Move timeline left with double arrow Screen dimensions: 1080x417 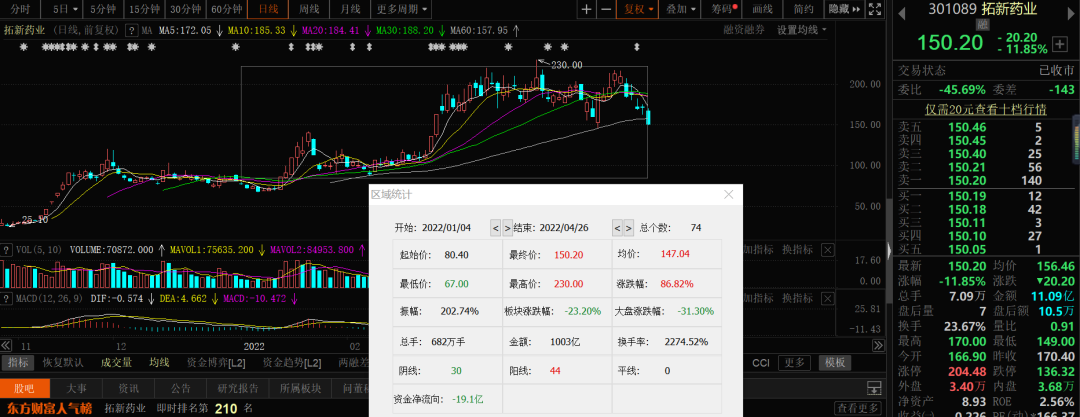[x=6, y=345]
